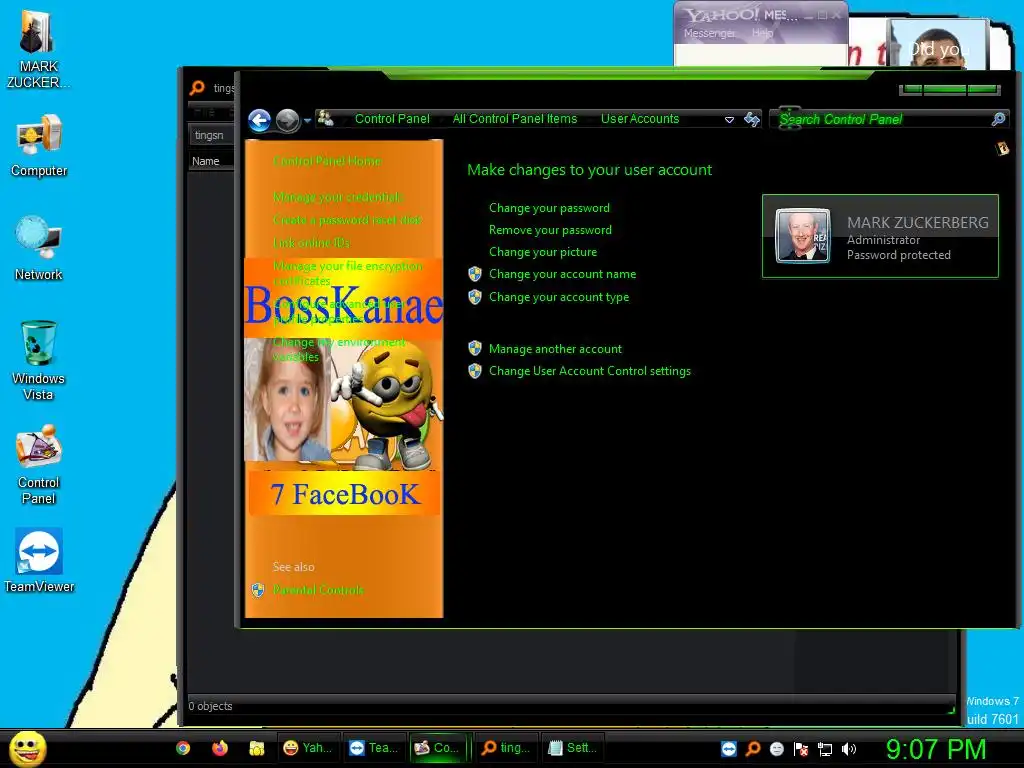Image resolution: width=1024 pixels, height=768 pixels.
Task: Open Change my environment variables link
Action: [x=339, y=349]
